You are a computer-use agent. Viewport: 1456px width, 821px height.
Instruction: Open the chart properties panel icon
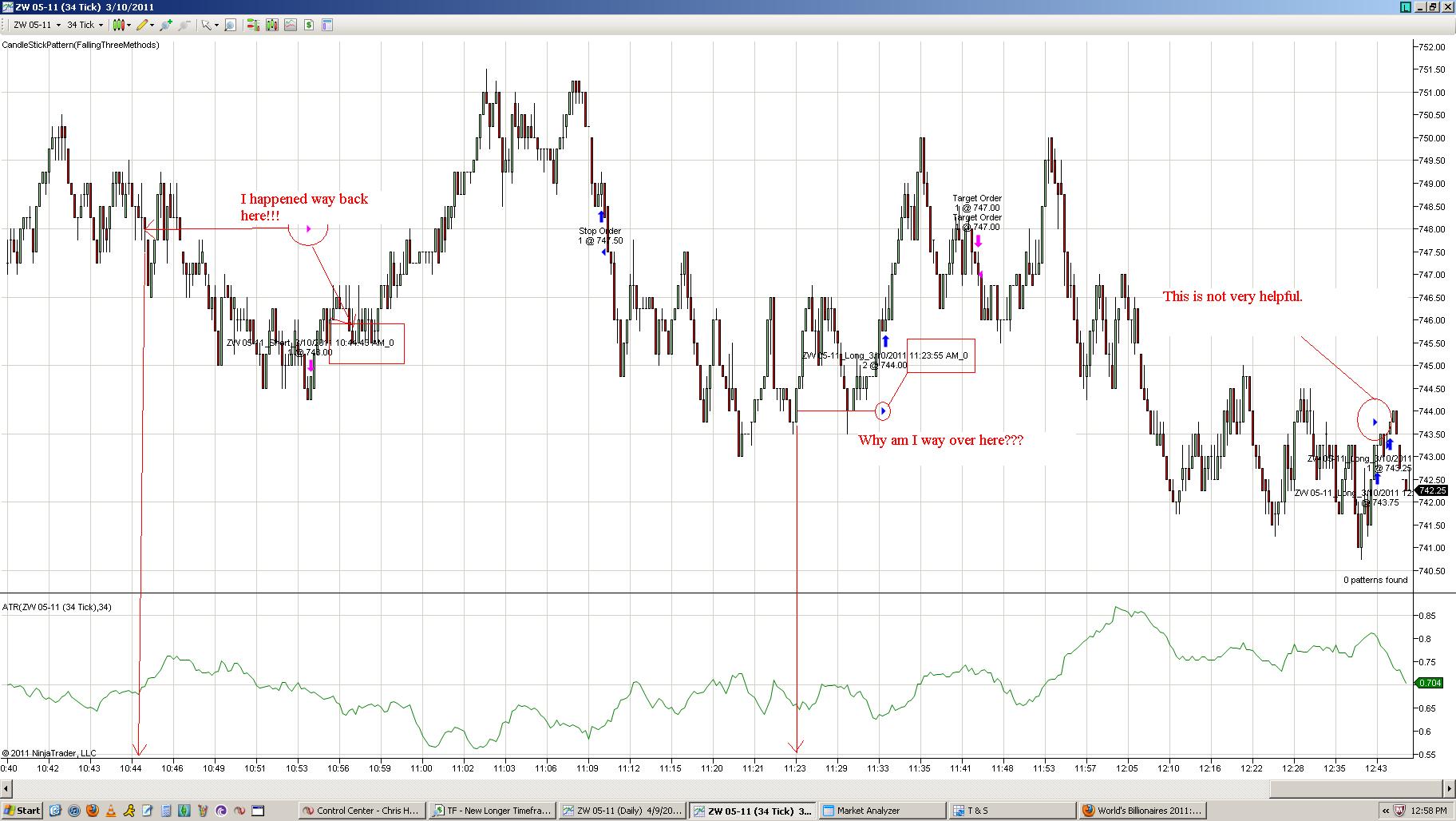tap(326, 25)
